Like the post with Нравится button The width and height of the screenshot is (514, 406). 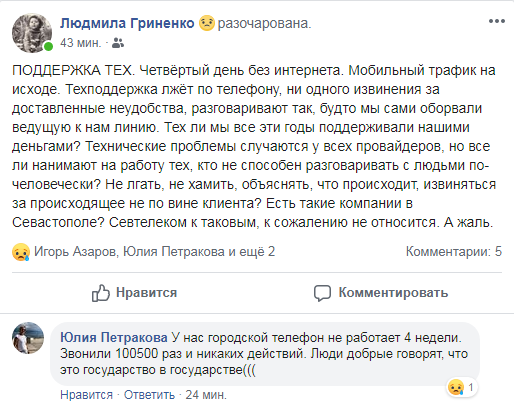click(x=134, y=293)
